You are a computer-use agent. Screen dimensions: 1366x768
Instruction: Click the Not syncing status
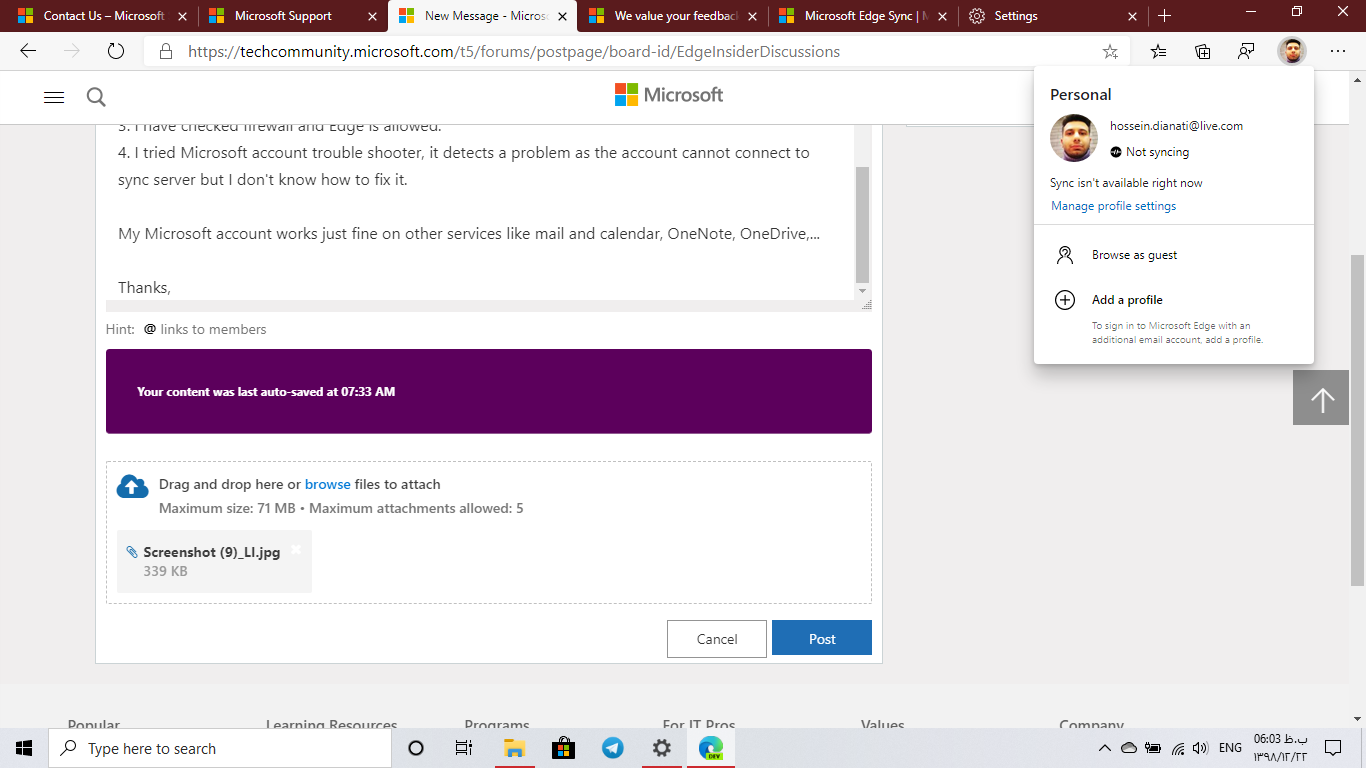point(1150,152)
